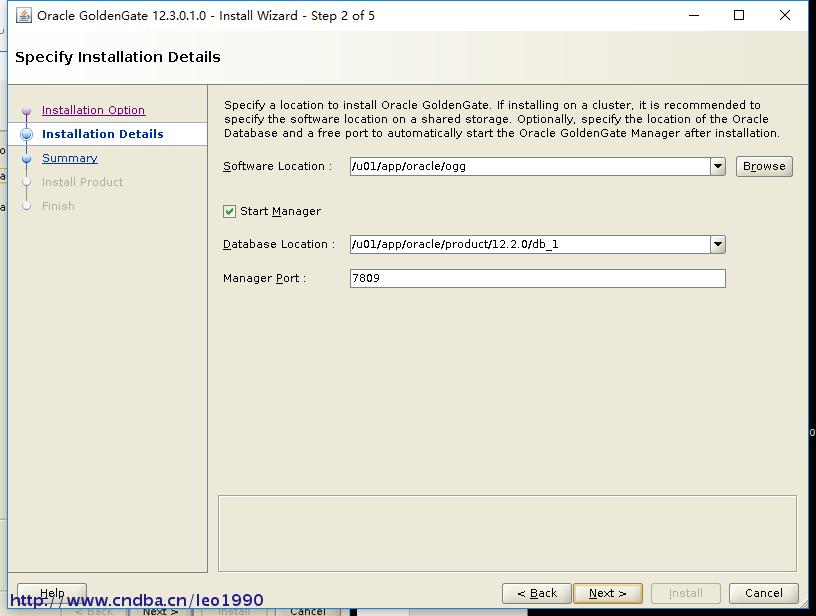Close the Install Wizard window
The height and width of the screenshot is (616, 816).
[785, 16]
